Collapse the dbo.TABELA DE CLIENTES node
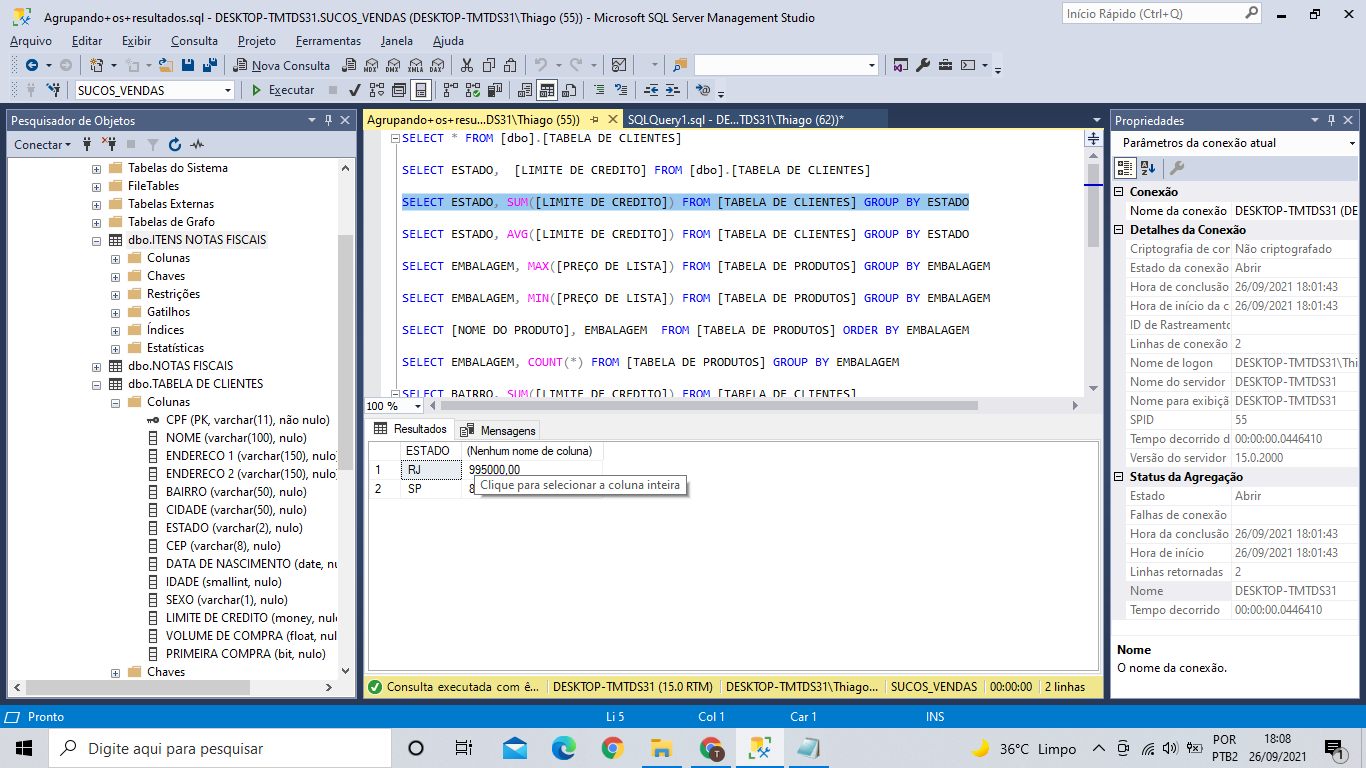Viewport: 1366px width, 768px height. [x=97, y=384]
